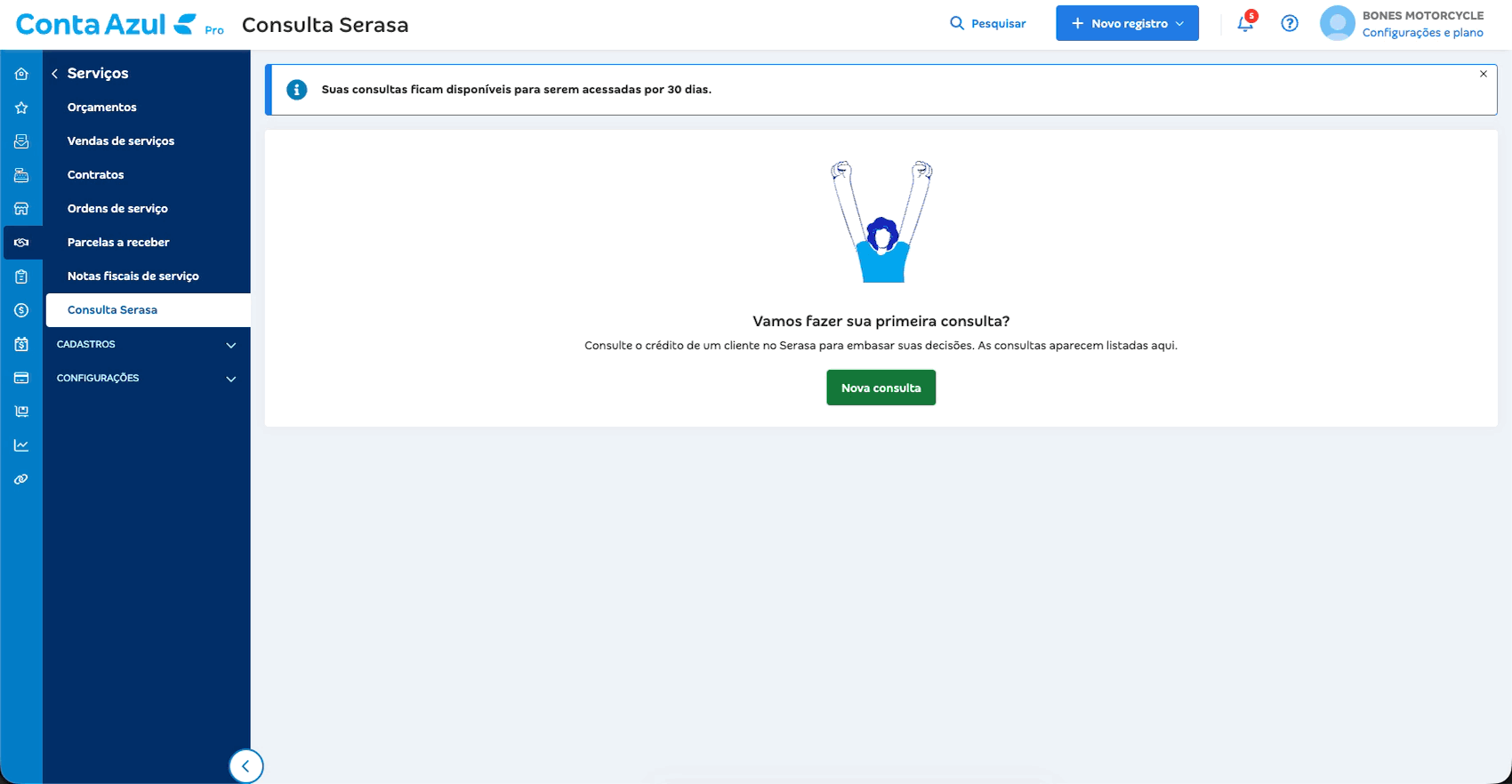Select Parcelas a receber
This screenshot has width=1512, height=784.
coord(118,243)
